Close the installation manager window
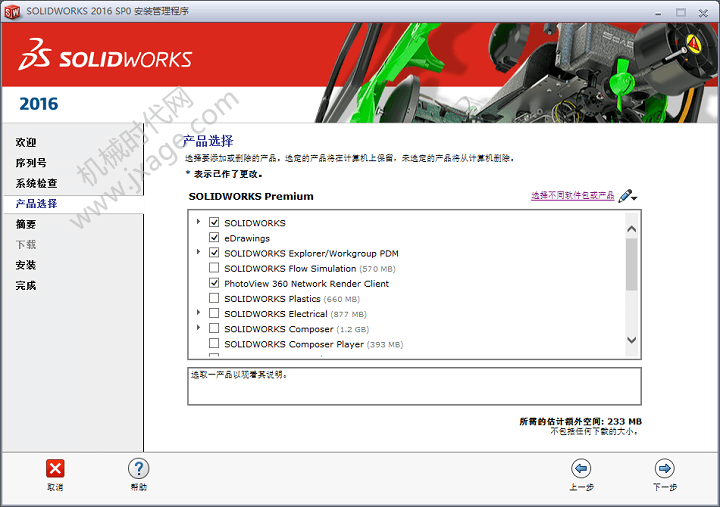The image size is (720, 507). tap(703, 13)
